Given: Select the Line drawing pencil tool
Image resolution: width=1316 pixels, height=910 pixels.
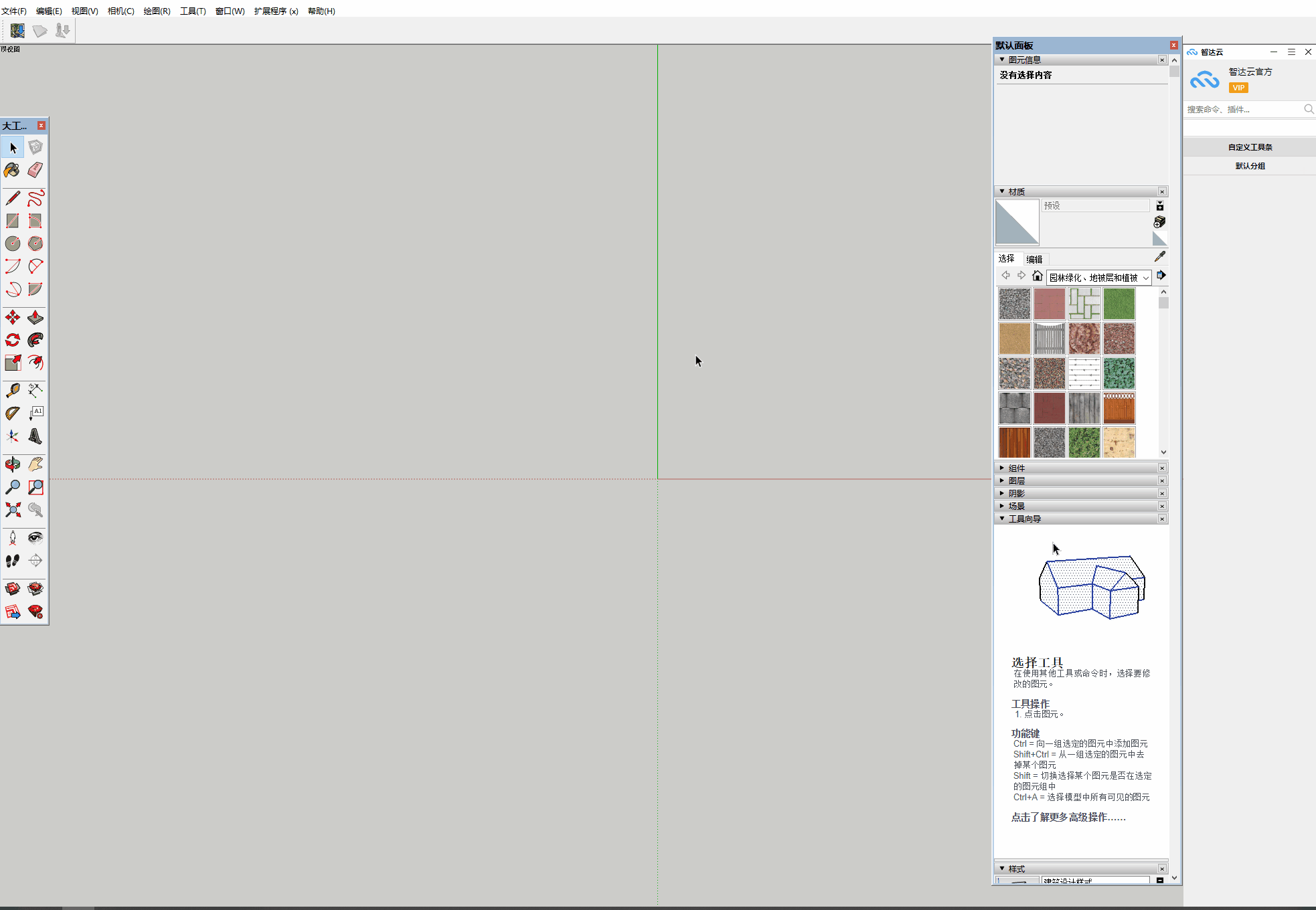Looking at the screenshot, I should coord(12,198).
